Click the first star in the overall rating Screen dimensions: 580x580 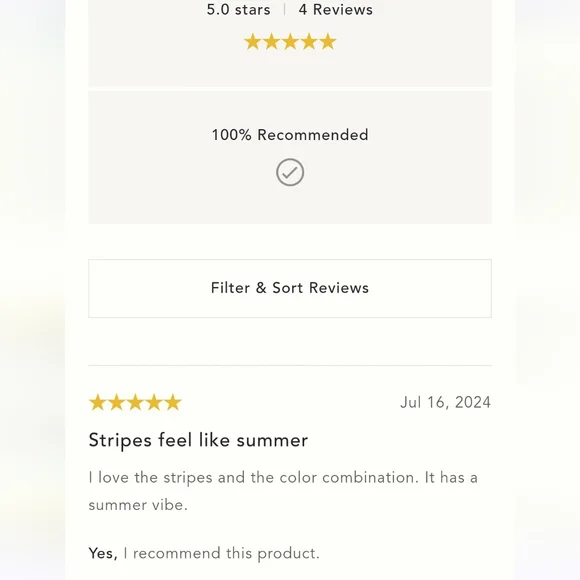pyautogui.click(x=253, y=41)
